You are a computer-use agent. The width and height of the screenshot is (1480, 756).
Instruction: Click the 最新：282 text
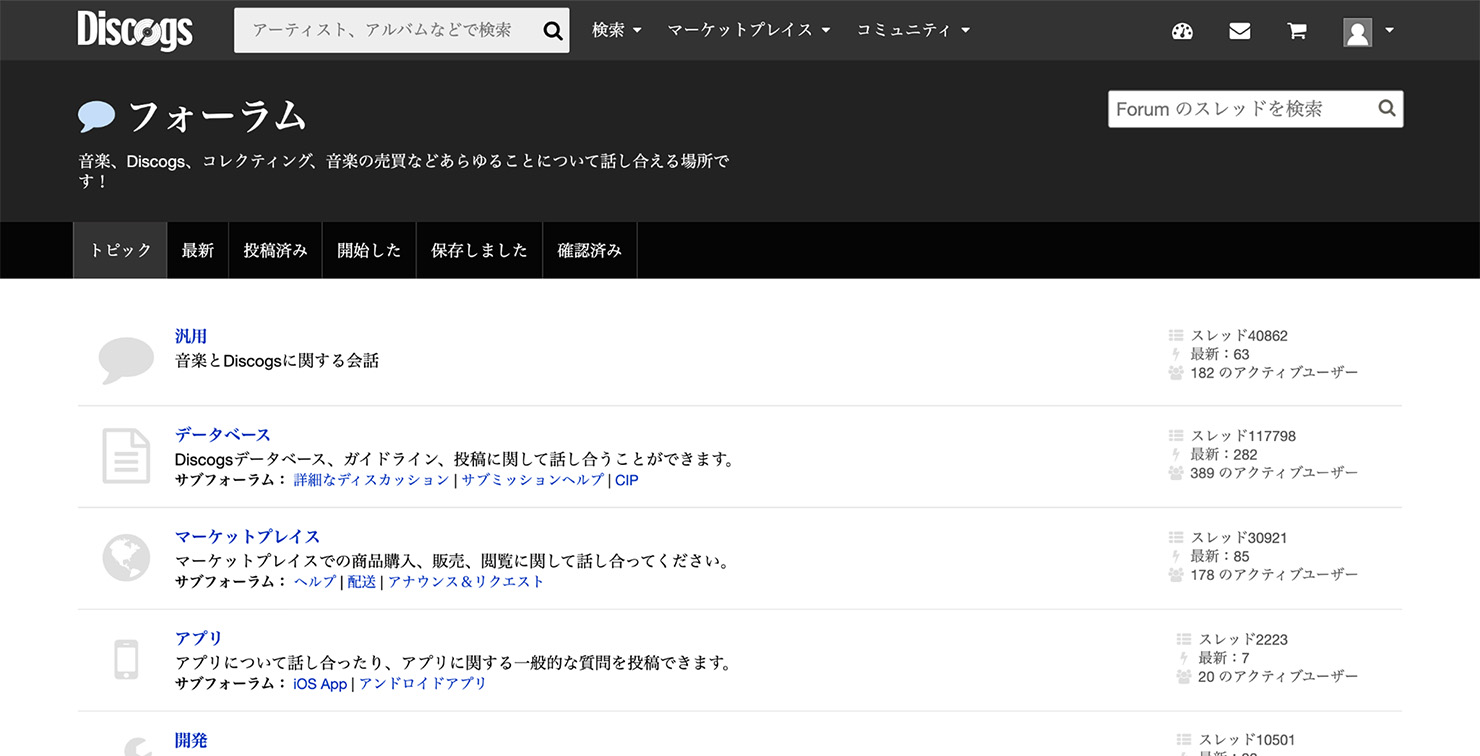pos(1224,454)
